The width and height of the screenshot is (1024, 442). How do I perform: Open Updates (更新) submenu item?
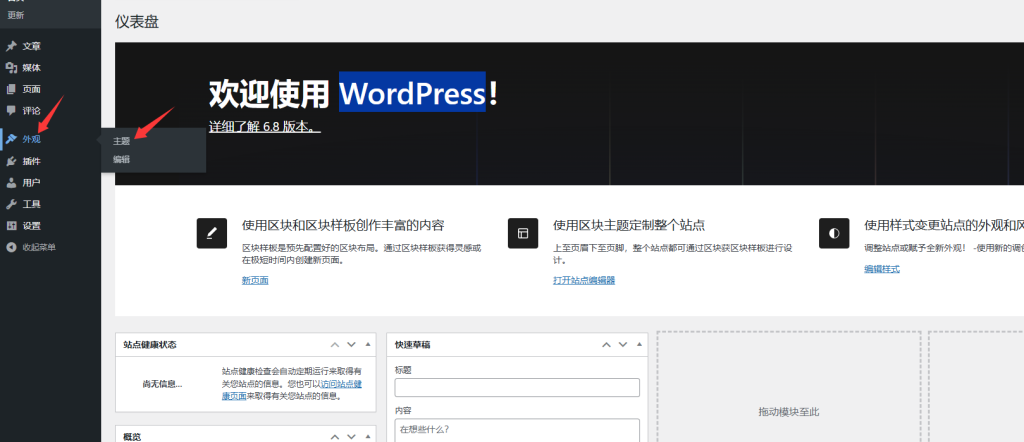click(x=16, y=15)
